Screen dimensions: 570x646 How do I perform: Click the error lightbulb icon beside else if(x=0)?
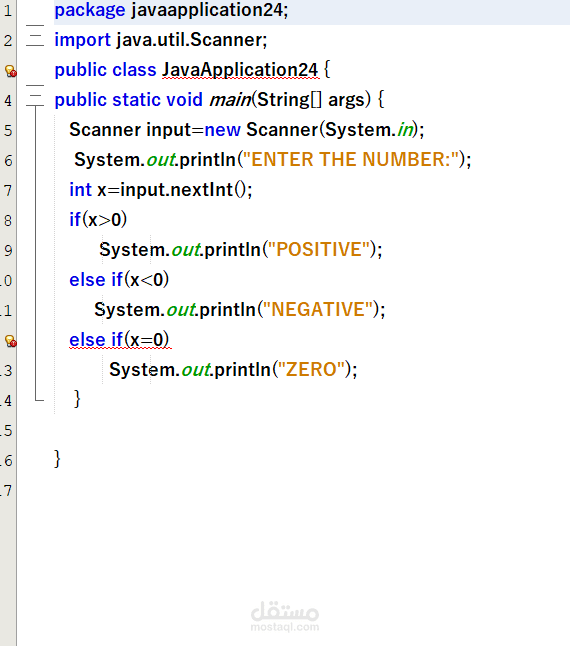(11, 341)
